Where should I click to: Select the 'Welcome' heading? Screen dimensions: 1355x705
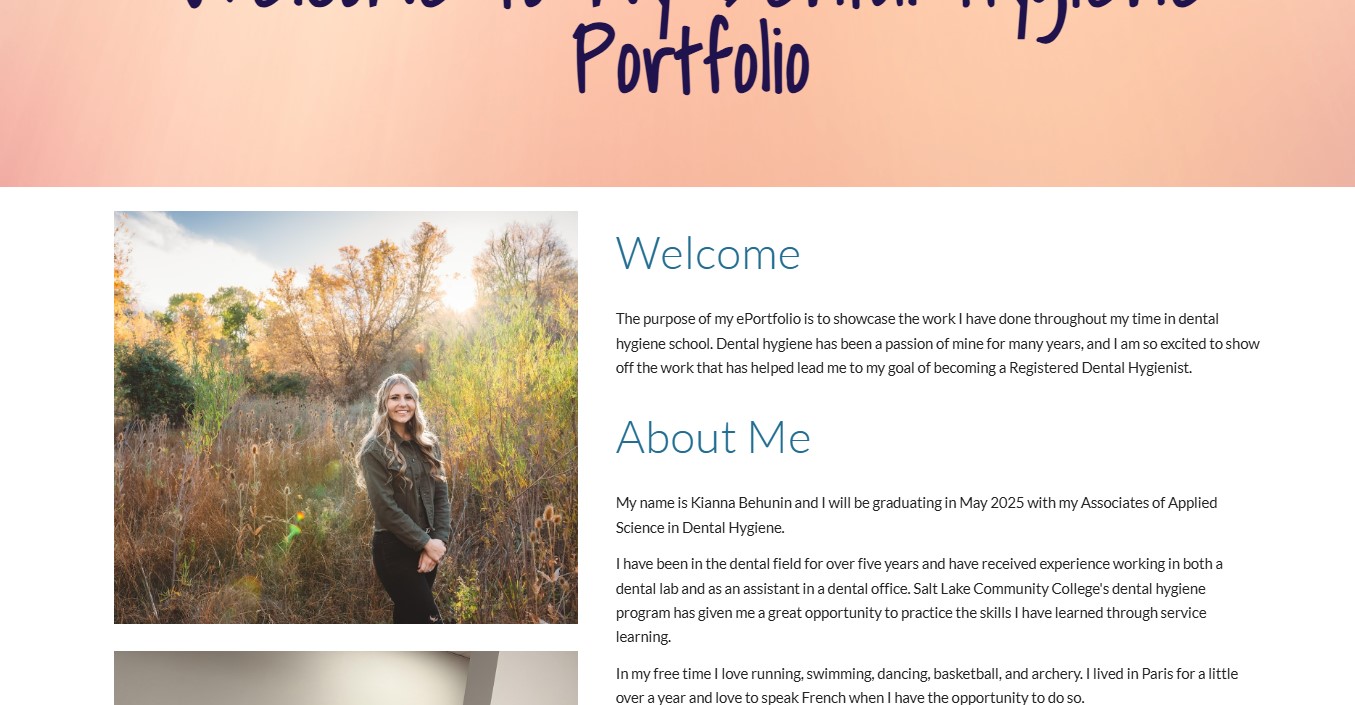(708, 253)
